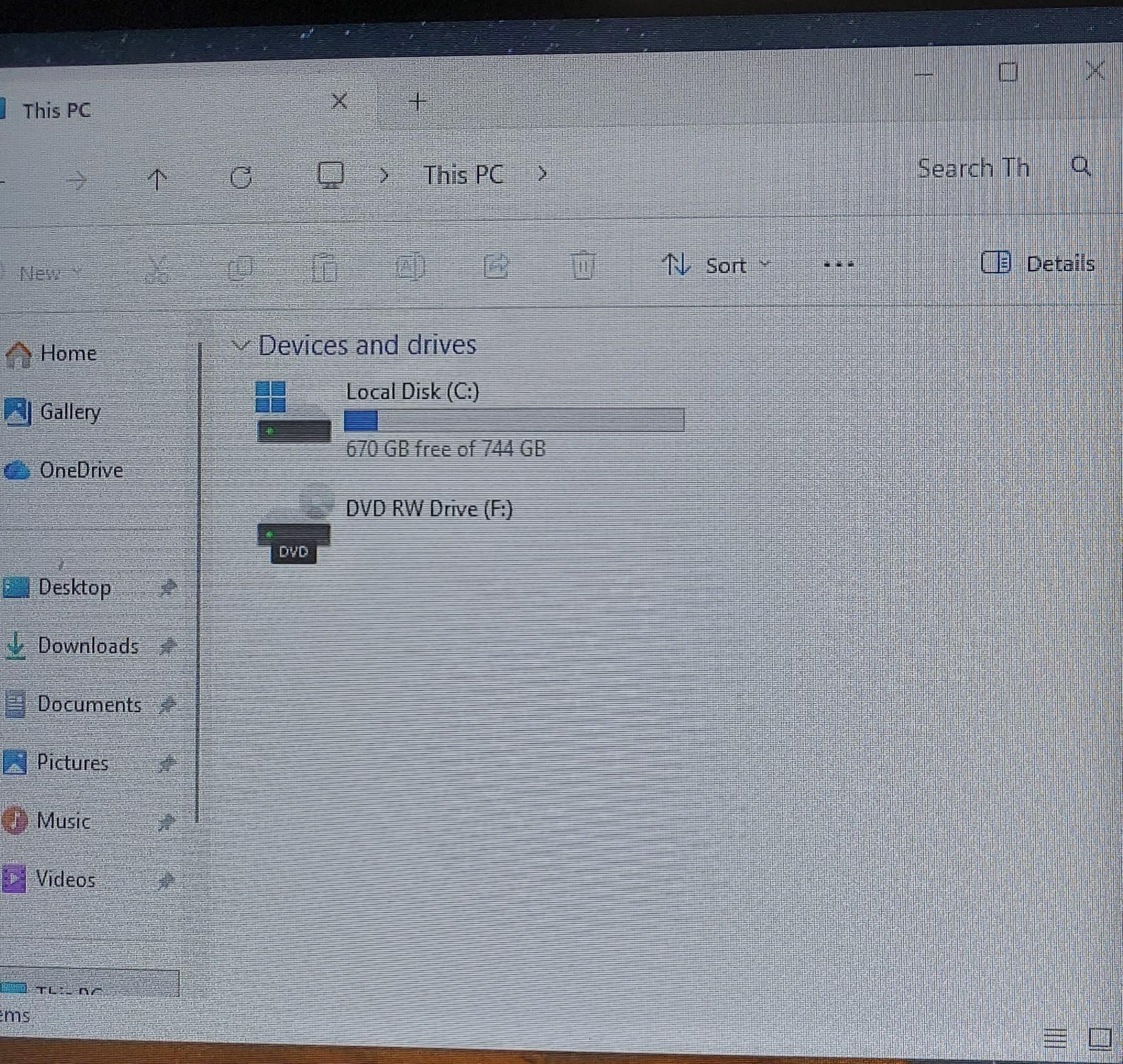Open Gallery in the sidebar
Viewport: 1123px width, 1064px height.
tap(53, 412)
